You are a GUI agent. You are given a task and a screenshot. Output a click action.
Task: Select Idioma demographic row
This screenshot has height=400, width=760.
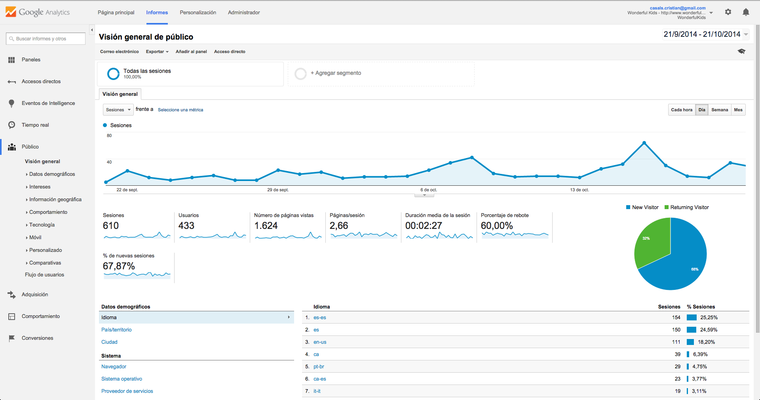tap(196, 318)
